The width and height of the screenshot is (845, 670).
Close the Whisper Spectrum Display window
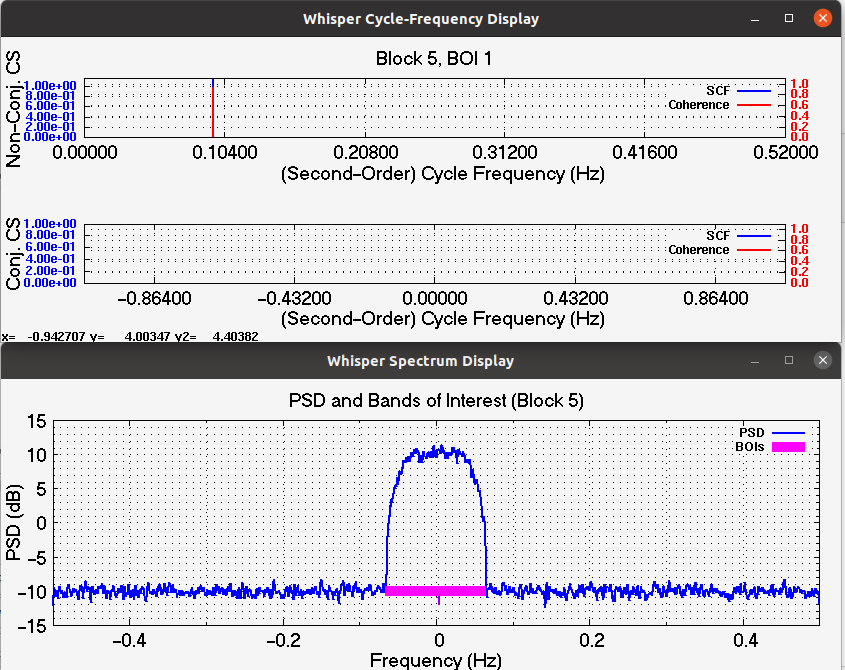point(822,360)
